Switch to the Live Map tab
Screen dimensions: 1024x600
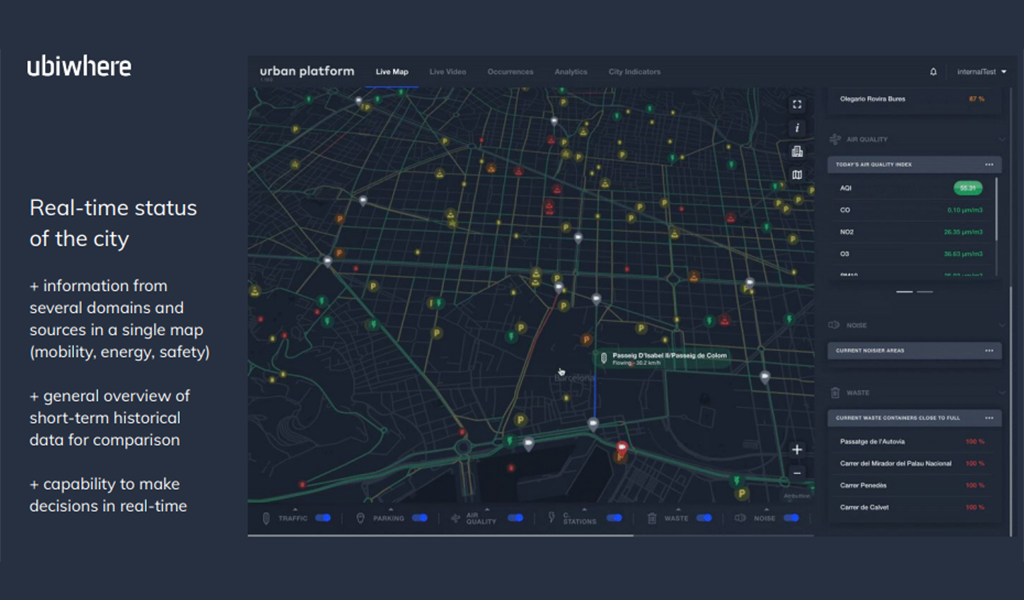[x=392, y=72]
